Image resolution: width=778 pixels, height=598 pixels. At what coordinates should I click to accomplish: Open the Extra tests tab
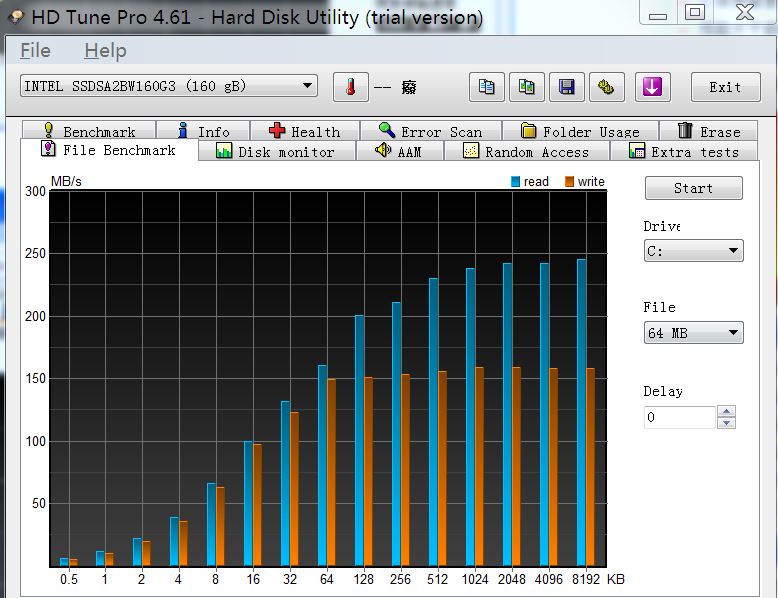coord(684,151)
